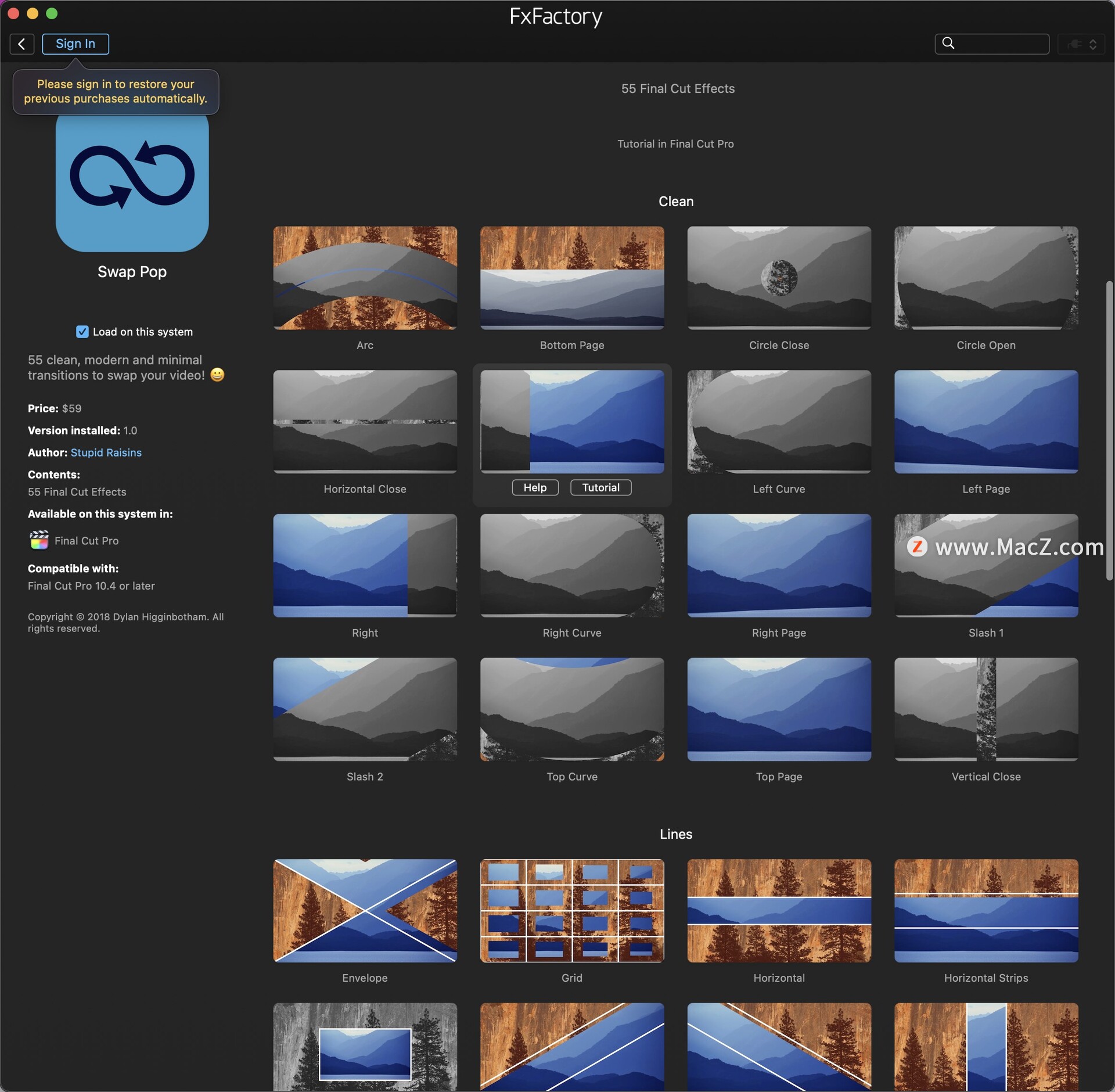Viewport: 1115px width, 1092px height.
Task: Click the Help button under preview
Action: [535, 487]
